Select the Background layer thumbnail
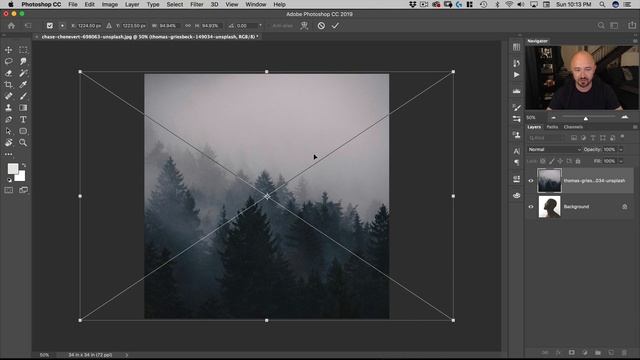The width and height of the screenshot is (640, 360). 549,207
